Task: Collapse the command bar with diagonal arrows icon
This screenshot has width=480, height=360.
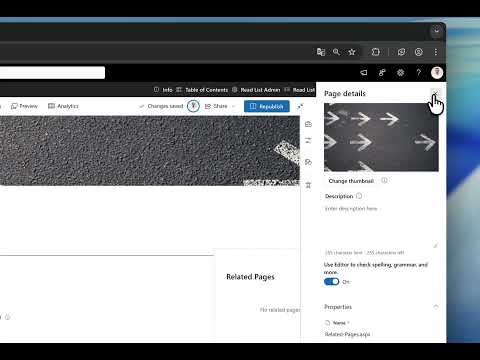Action: coord(300,106)
